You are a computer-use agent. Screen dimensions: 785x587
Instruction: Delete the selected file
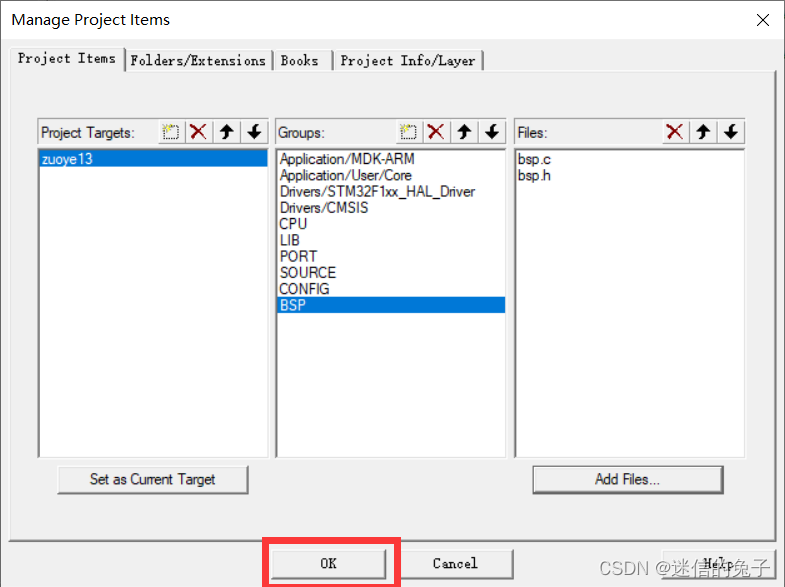tap(675, 132)
